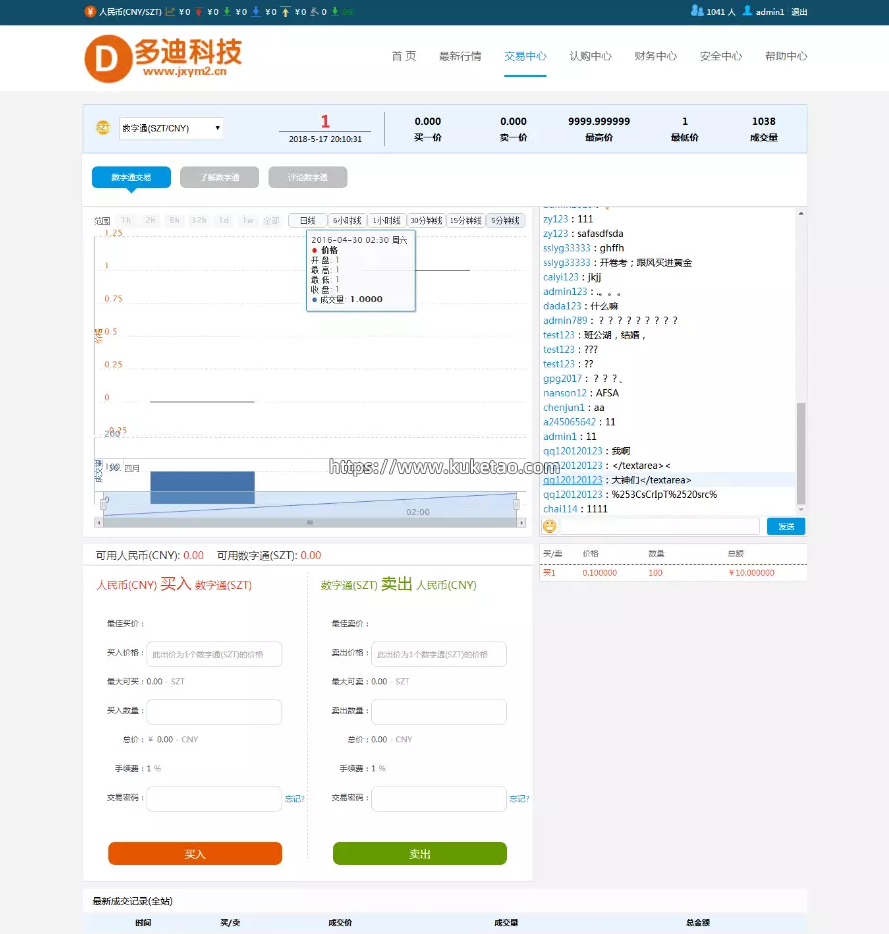The height and width of the screenshot is (934, 889).
Task: Click the blue download-arrow icon in top bar
Action: [x=256, y=11]
